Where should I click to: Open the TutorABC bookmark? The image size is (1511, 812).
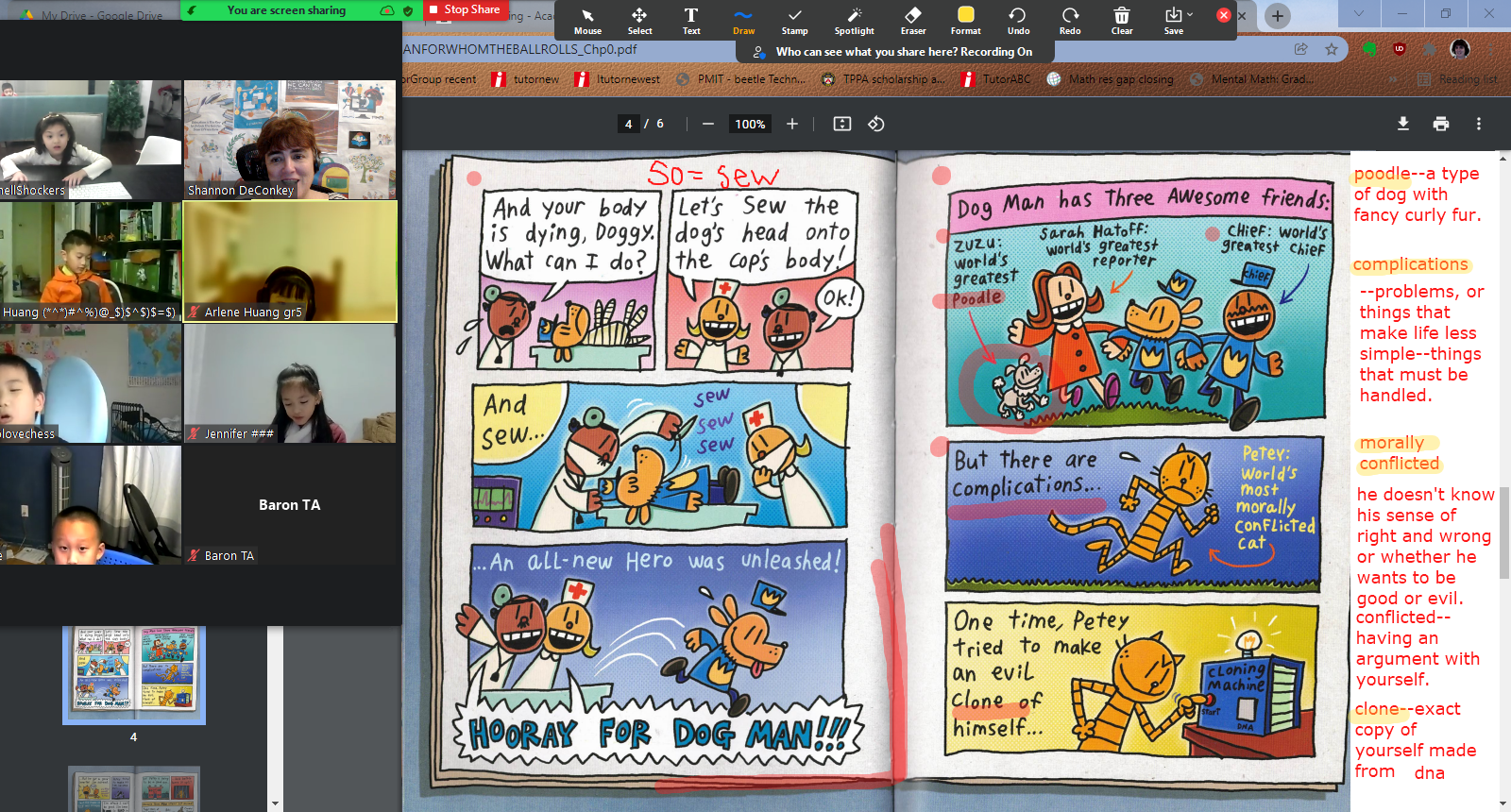(x=995, y=79)
